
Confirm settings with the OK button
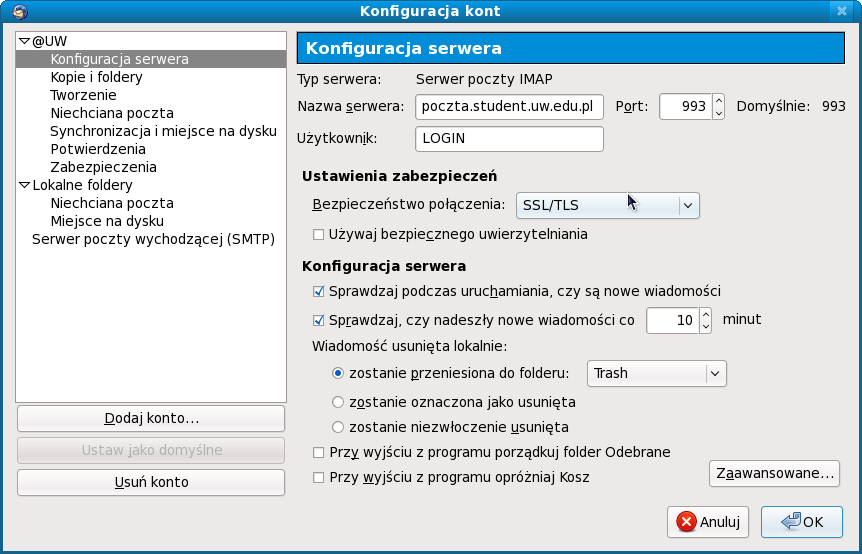click(x=801, y=521)
